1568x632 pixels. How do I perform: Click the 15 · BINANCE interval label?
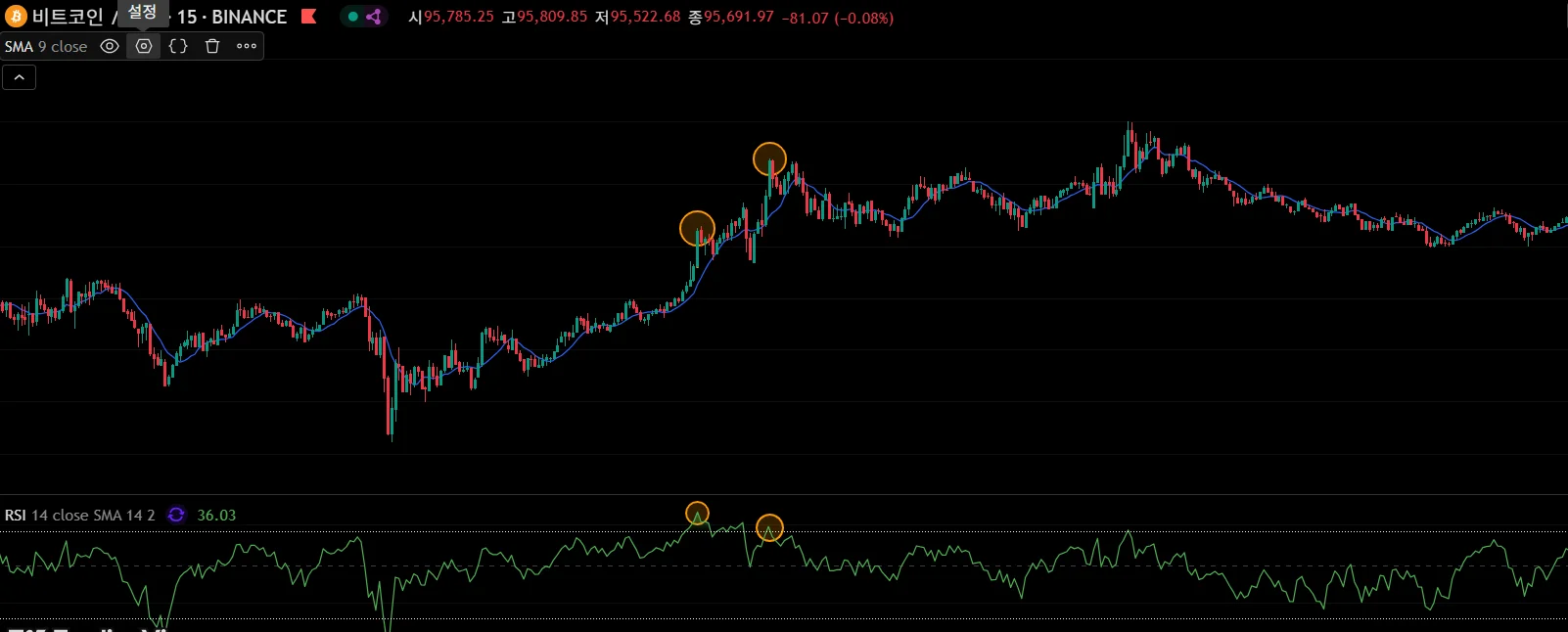pos(232,18)
